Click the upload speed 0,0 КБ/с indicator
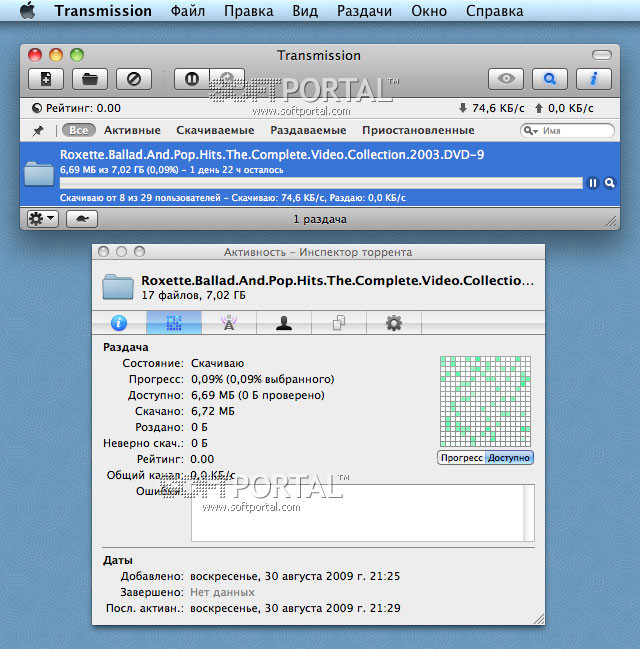 (x=564, y=108)
